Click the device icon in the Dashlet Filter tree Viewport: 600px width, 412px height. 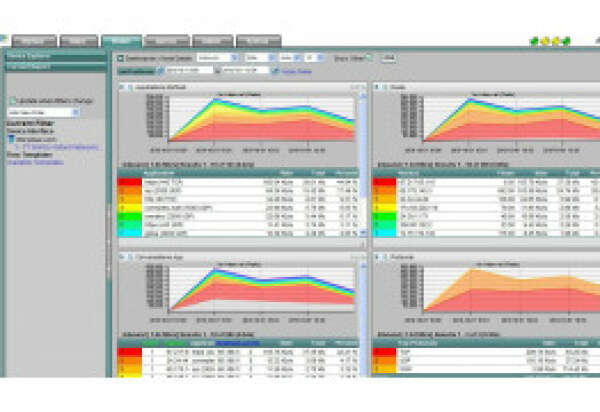point(11,138)
